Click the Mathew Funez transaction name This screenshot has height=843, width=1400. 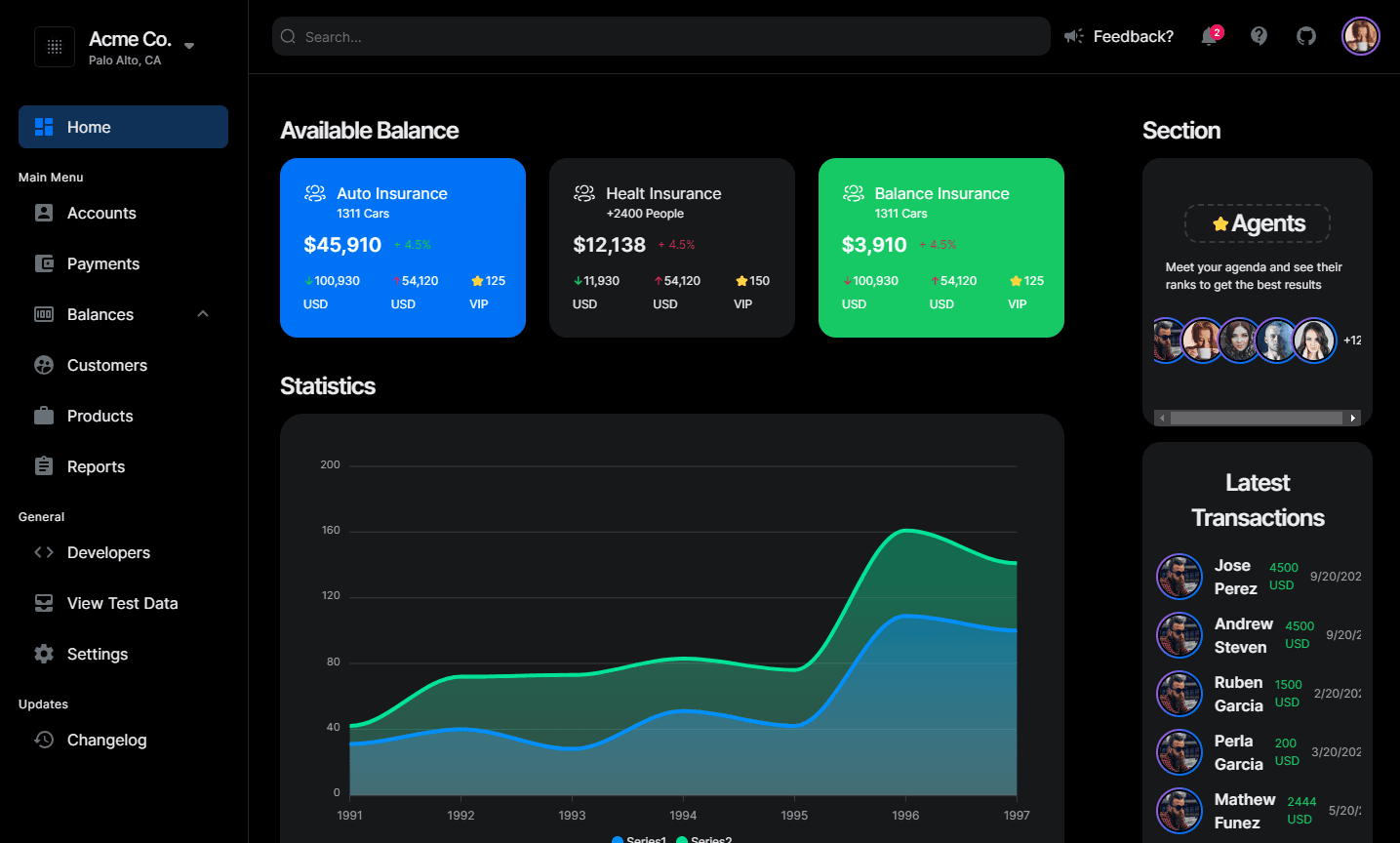[1245, 811]
